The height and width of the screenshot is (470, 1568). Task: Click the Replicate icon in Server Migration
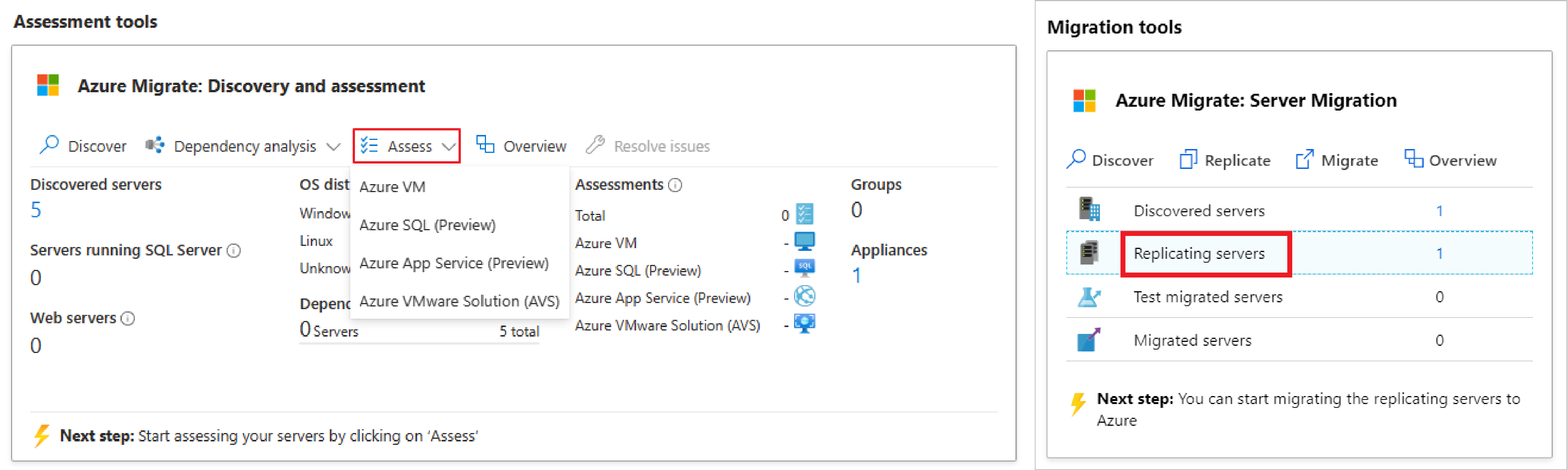tap(1188, 159)
